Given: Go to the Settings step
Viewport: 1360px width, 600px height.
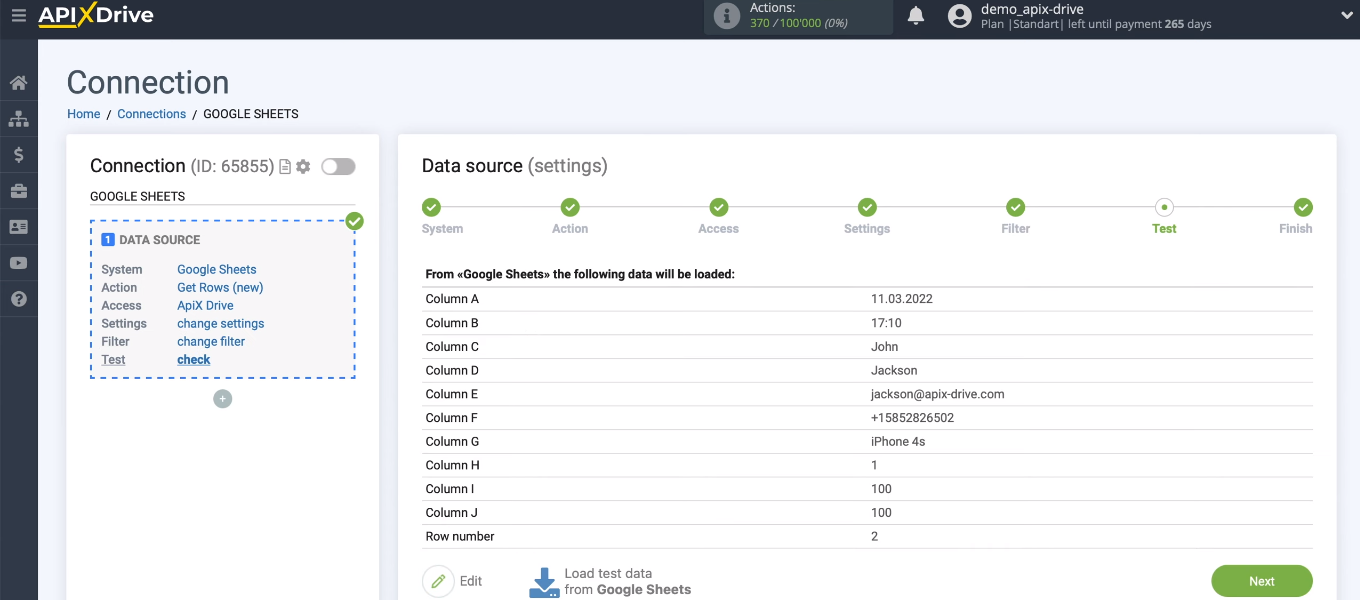Looking at the screenshot, I should [x=867, y=208].
